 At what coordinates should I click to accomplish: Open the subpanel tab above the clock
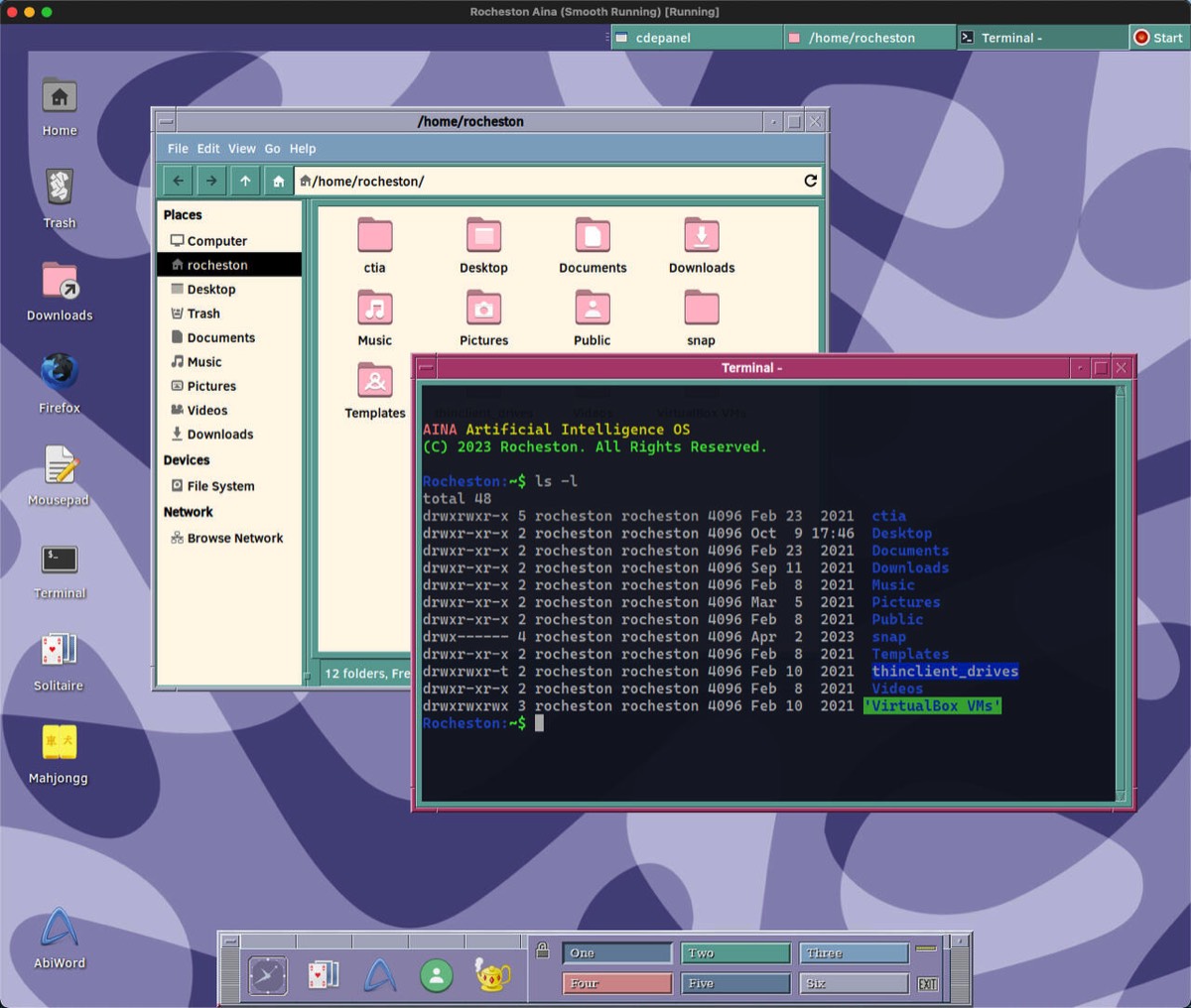tap(268, 942)
